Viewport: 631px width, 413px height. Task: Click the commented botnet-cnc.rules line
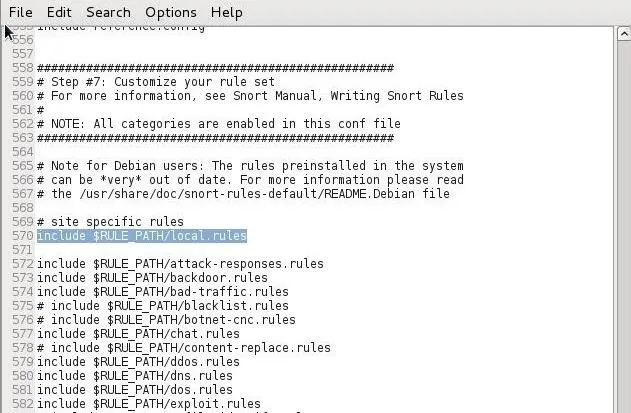(166, 320)
